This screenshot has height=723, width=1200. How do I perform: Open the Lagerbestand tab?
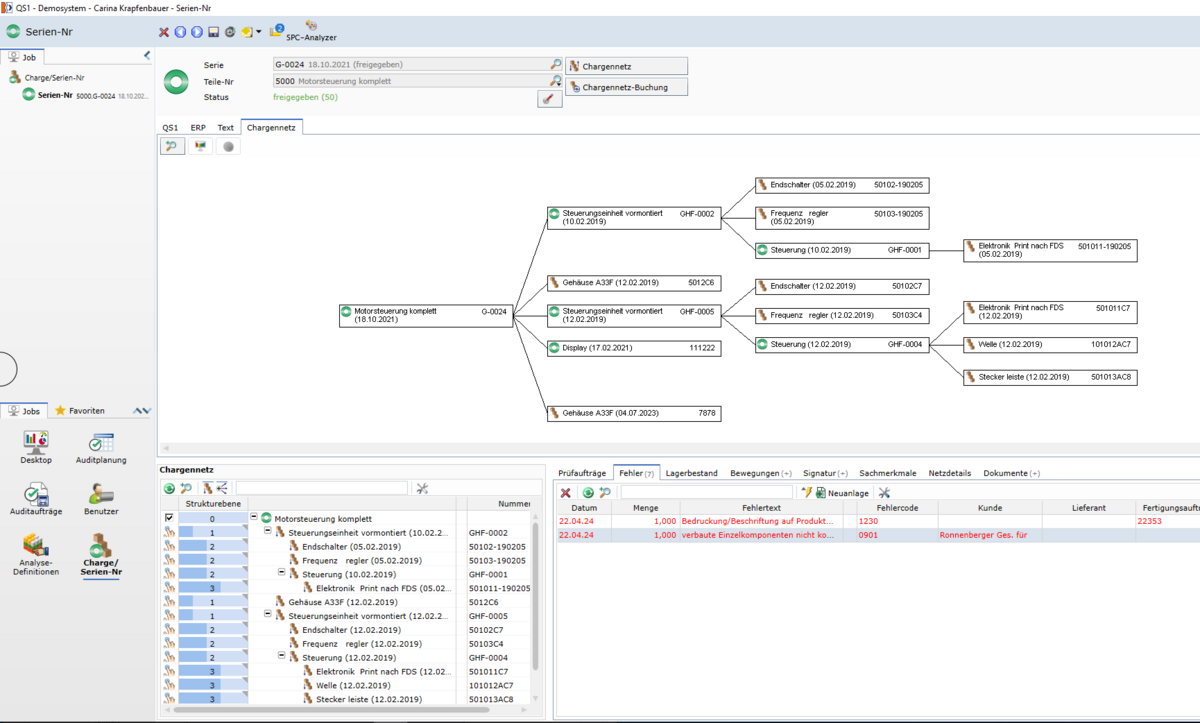click(x=692, y=473)
